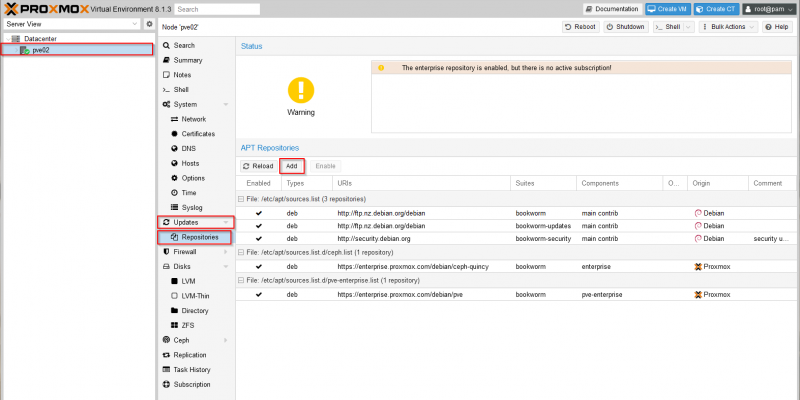Image resolution: width=800 pixels, height=400 pixels.
Task: Open the root@pam user menu
Action: coord(769,9)
